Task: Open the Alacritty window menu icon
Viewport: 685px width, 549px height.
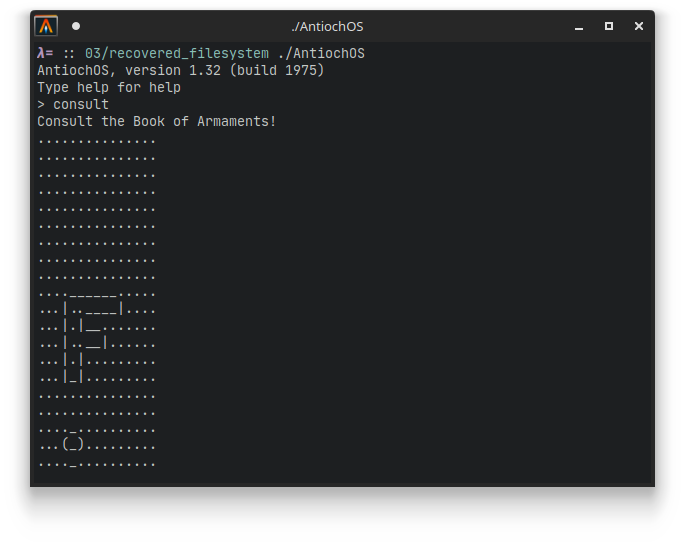Action: (46, 26)
